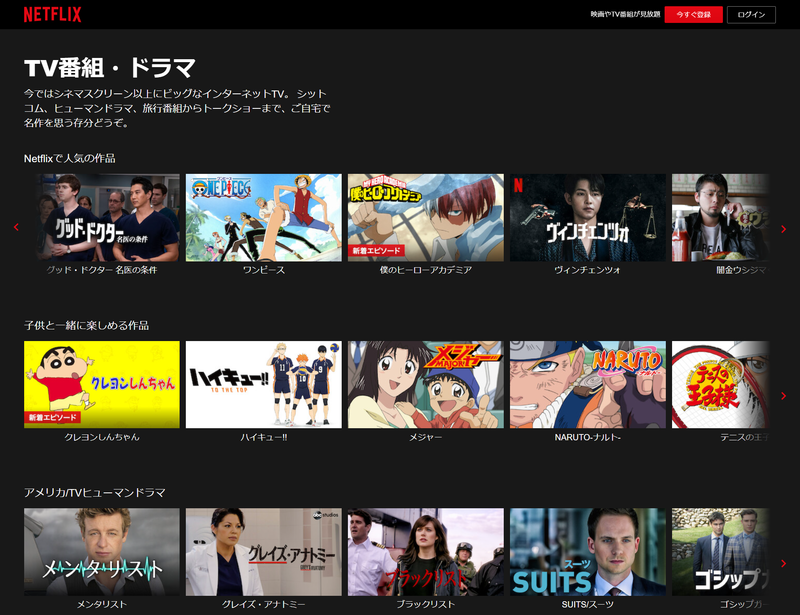
Task: Open the ゴシップガール thumbnail
Action: click(x=720, y=552)
